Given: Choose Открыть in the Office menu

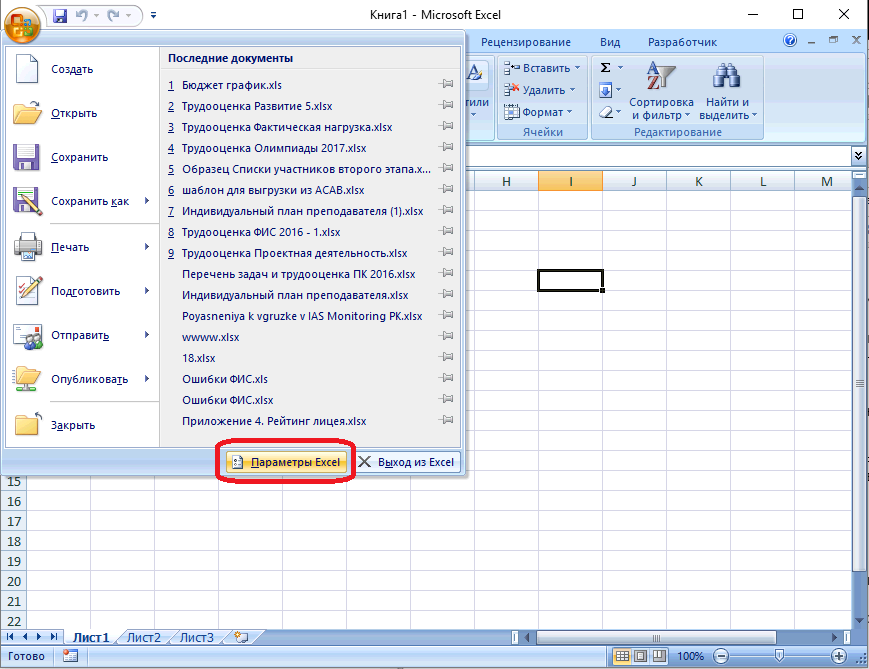Looking at the screenshot, I should pos(83,113).
